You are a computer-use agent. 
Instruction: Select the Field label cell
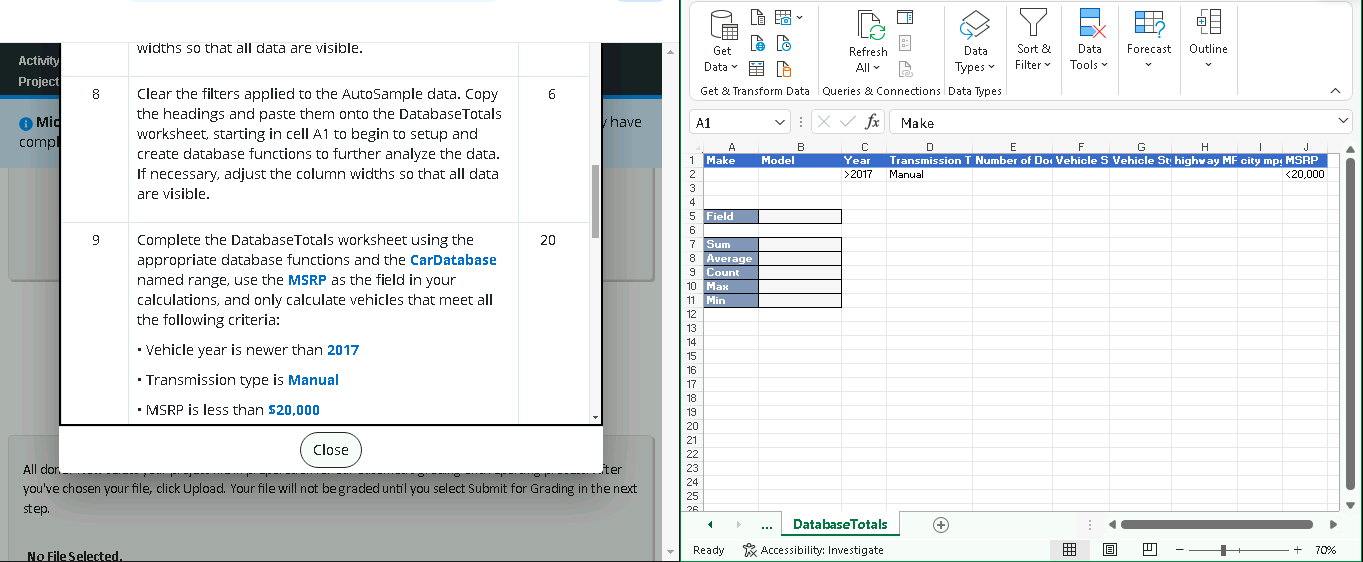tap(731, 216)
